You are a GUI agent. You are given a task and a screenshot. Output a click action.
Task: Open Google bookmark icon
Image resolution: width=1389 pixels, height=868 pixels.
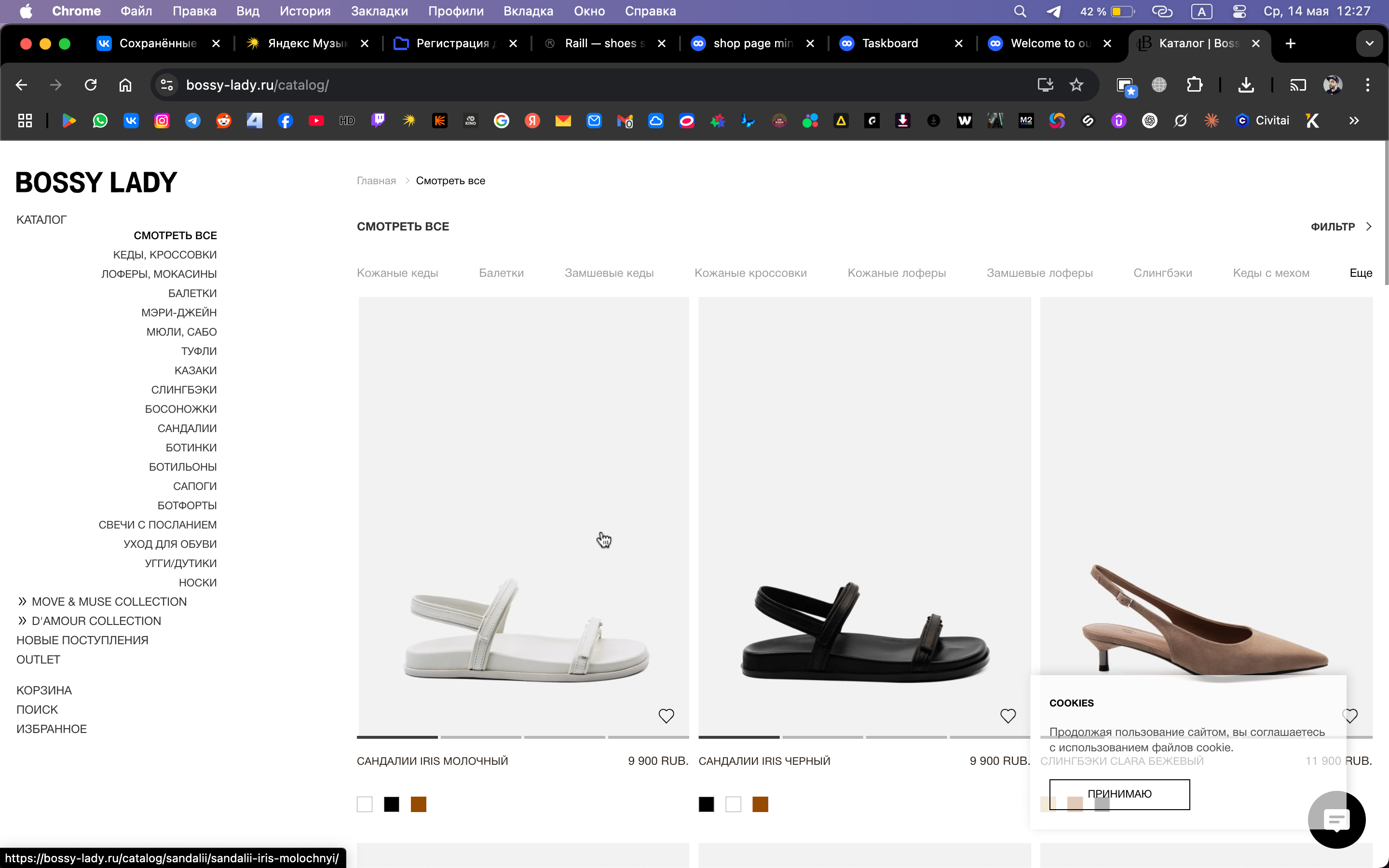[502, 121]
